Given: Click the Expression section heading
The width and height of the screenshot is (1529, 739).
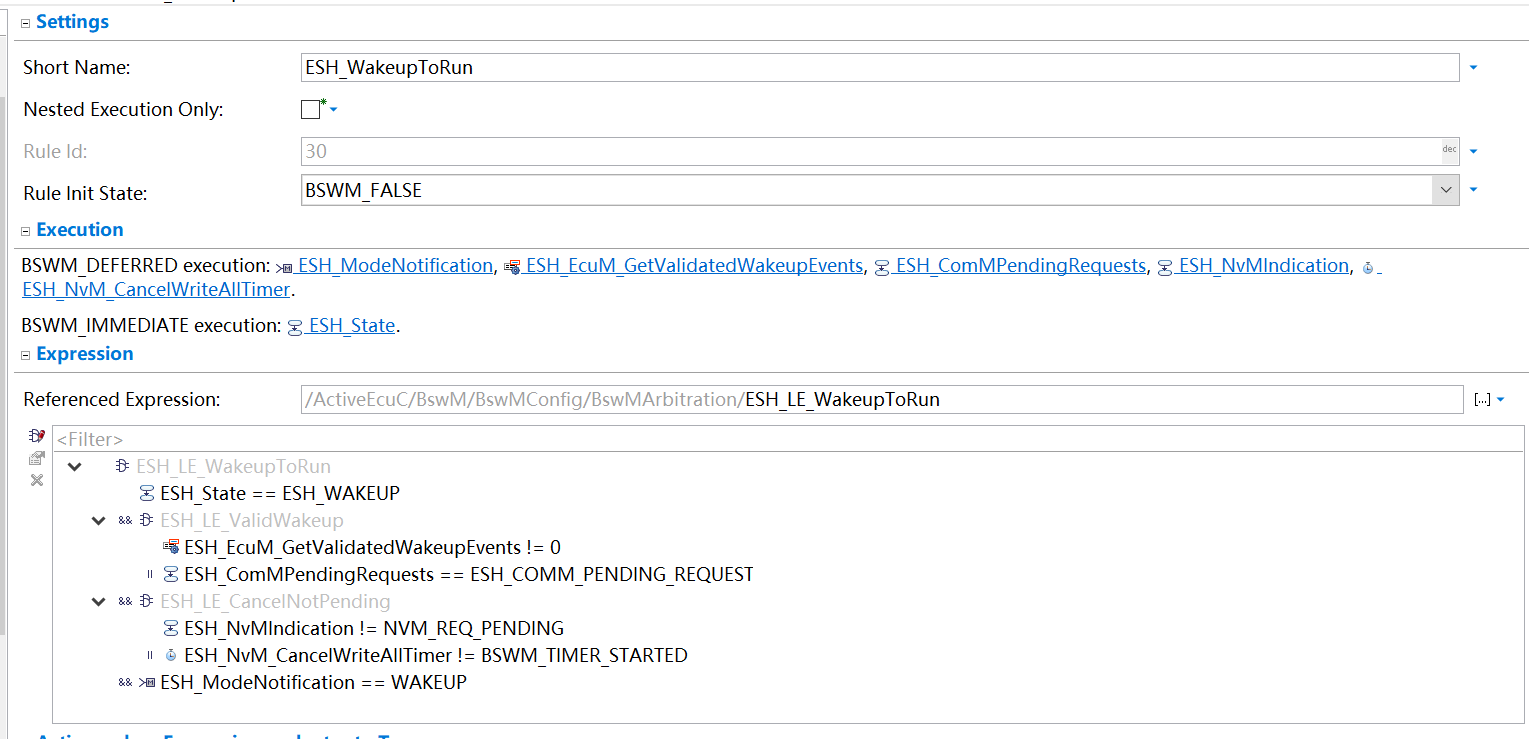Looking at the screenshot, I should 85,354.
